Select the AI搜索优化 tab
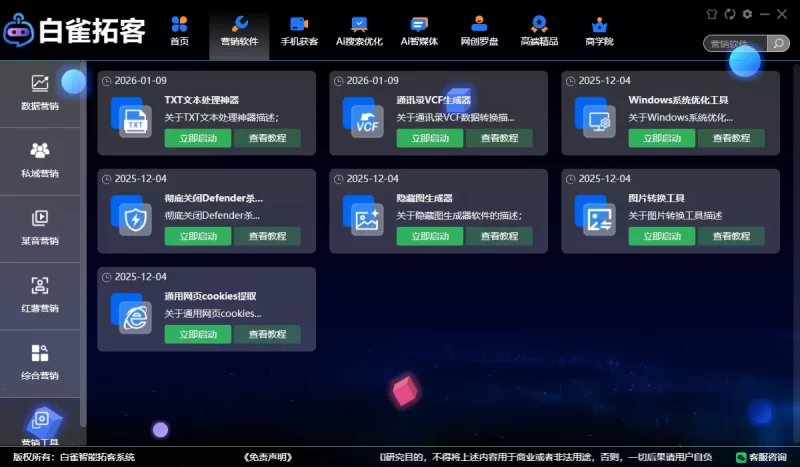This screenshot has width=800, height=467. [359, 32]
